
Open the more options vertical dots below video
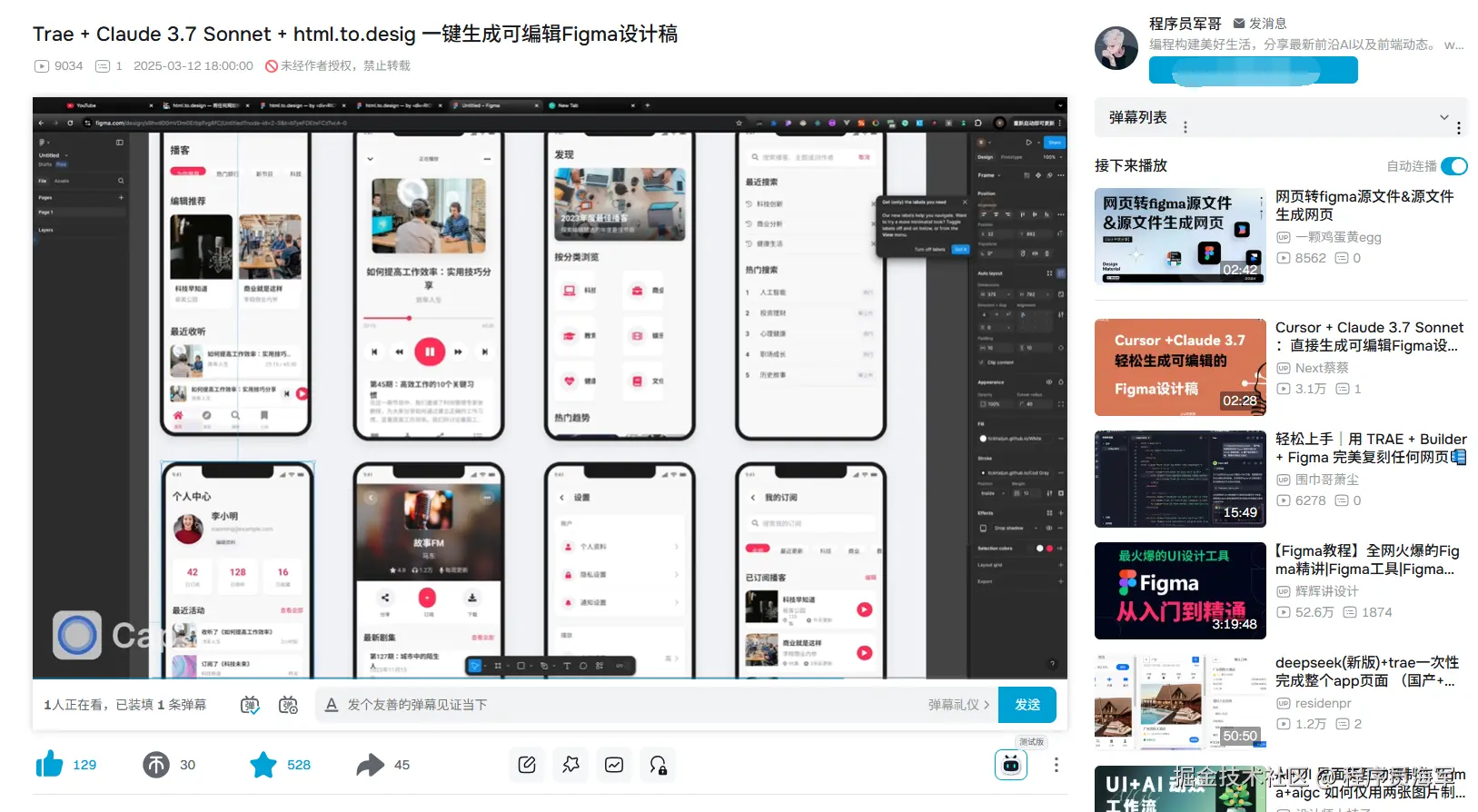[1056, 765]
